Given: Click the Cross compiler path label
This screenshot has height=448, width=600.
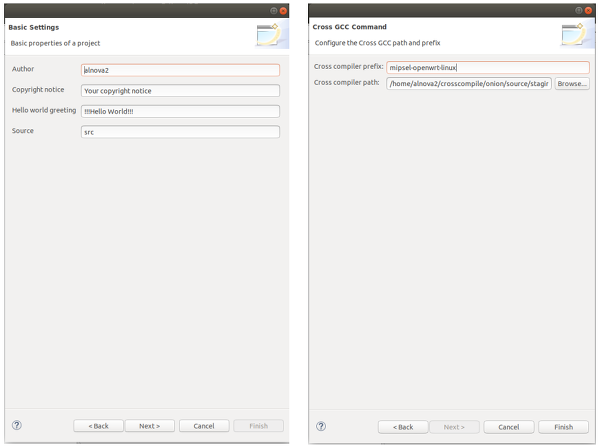Looking at the screenshot, I should click(347, 83).
